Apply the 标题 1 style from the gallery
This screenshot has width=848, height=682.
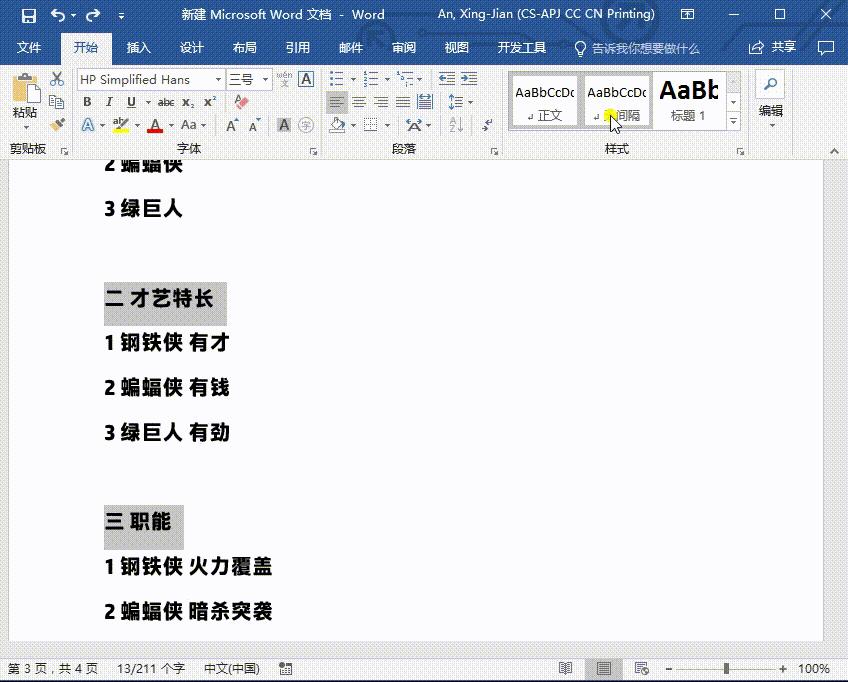pos(691,98)
